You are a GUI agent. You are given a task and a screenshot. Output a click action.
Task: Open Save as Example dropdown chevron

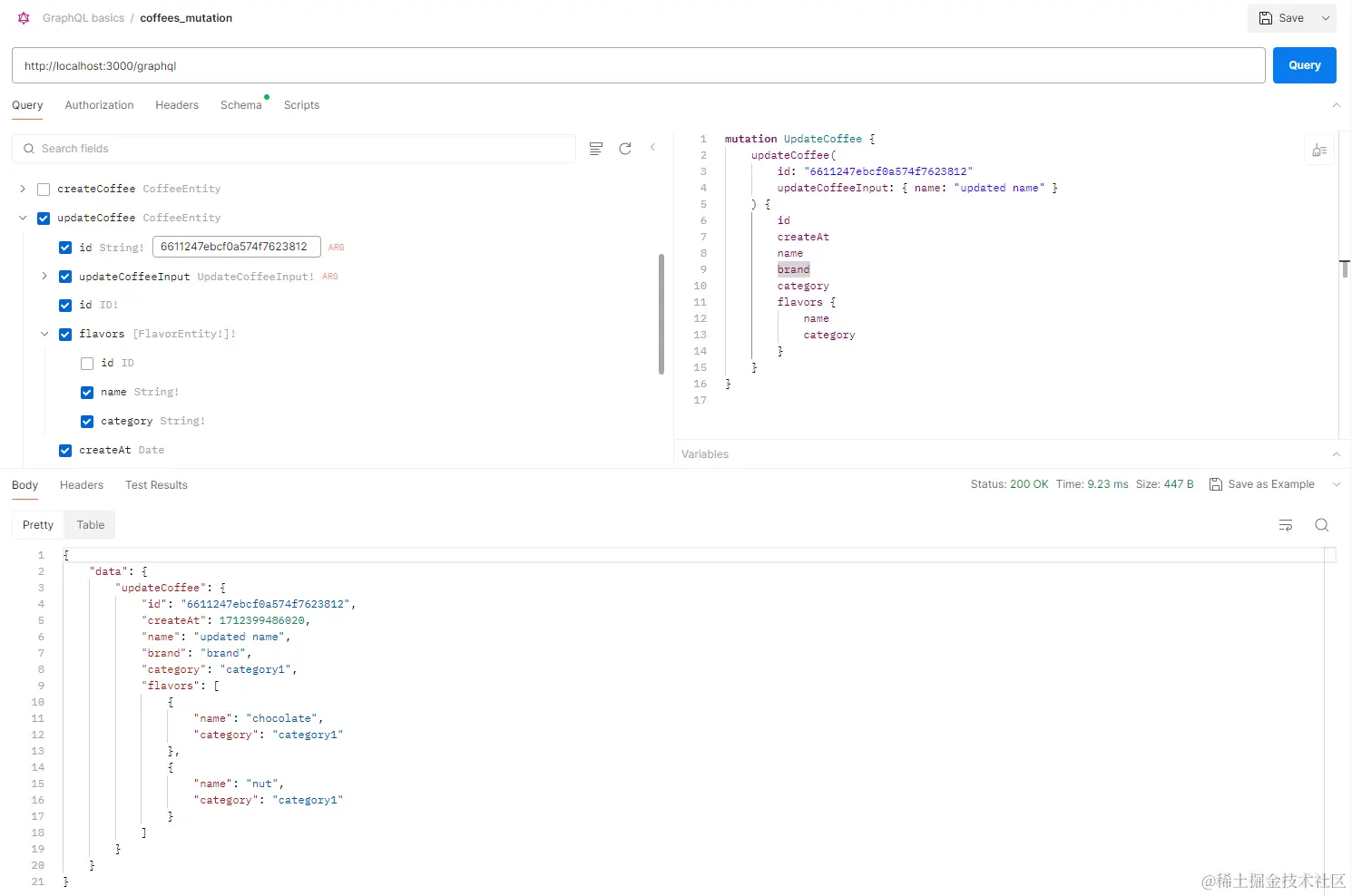tap(1336, 484)
